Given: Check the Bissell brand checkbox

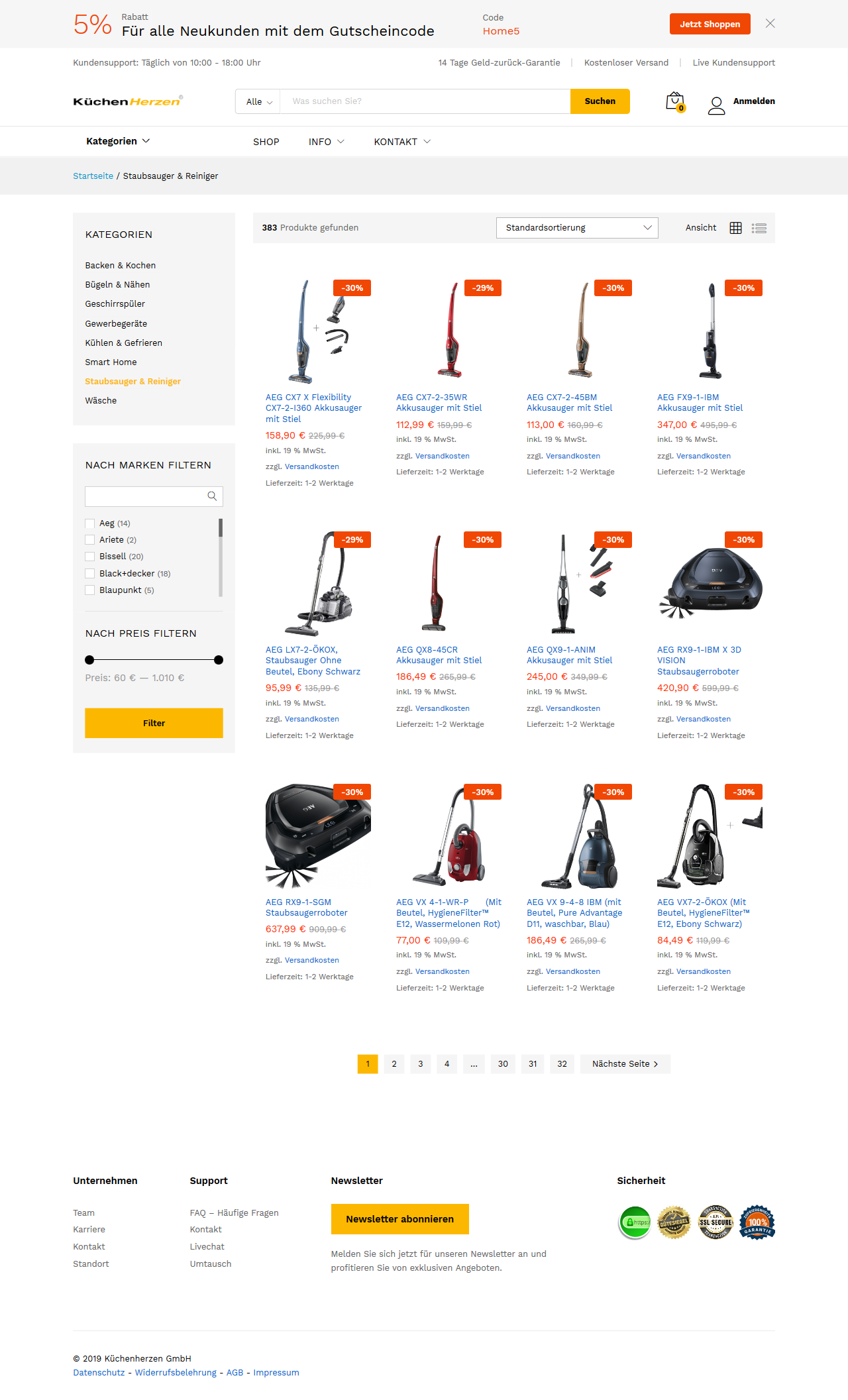Looking at the screenshot, I should (x=90, y=557).
